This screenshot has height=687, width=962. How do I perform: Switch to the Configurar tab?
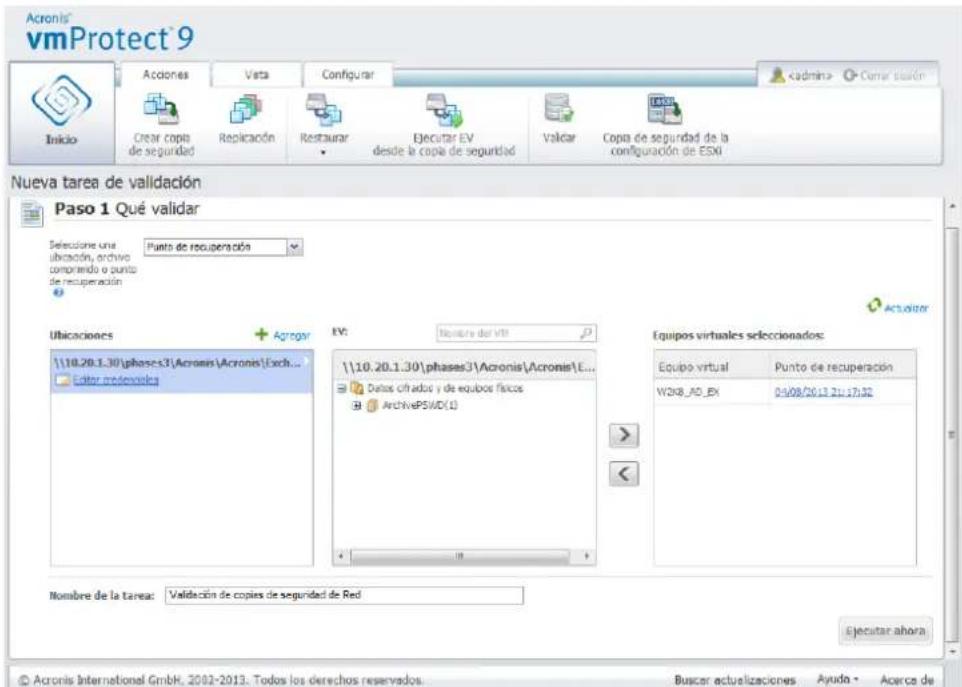(x=348, y=75)
